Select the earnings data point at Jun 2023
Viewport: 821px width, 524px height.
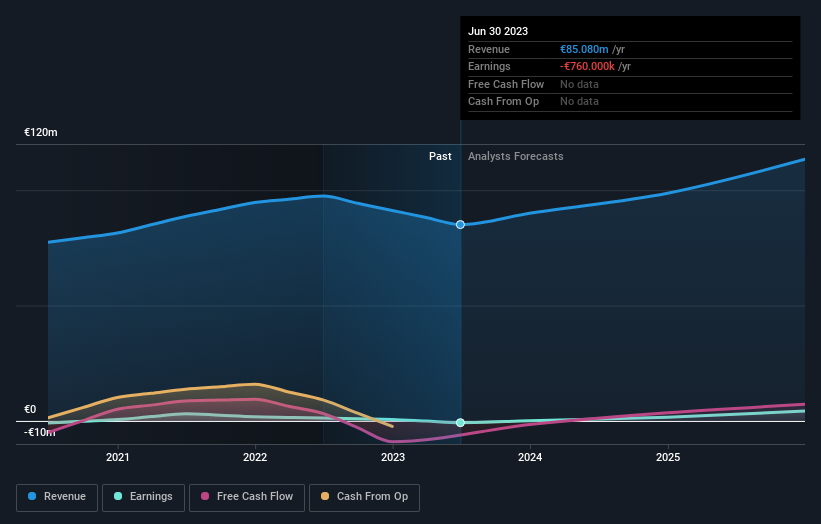coord(460,422)
